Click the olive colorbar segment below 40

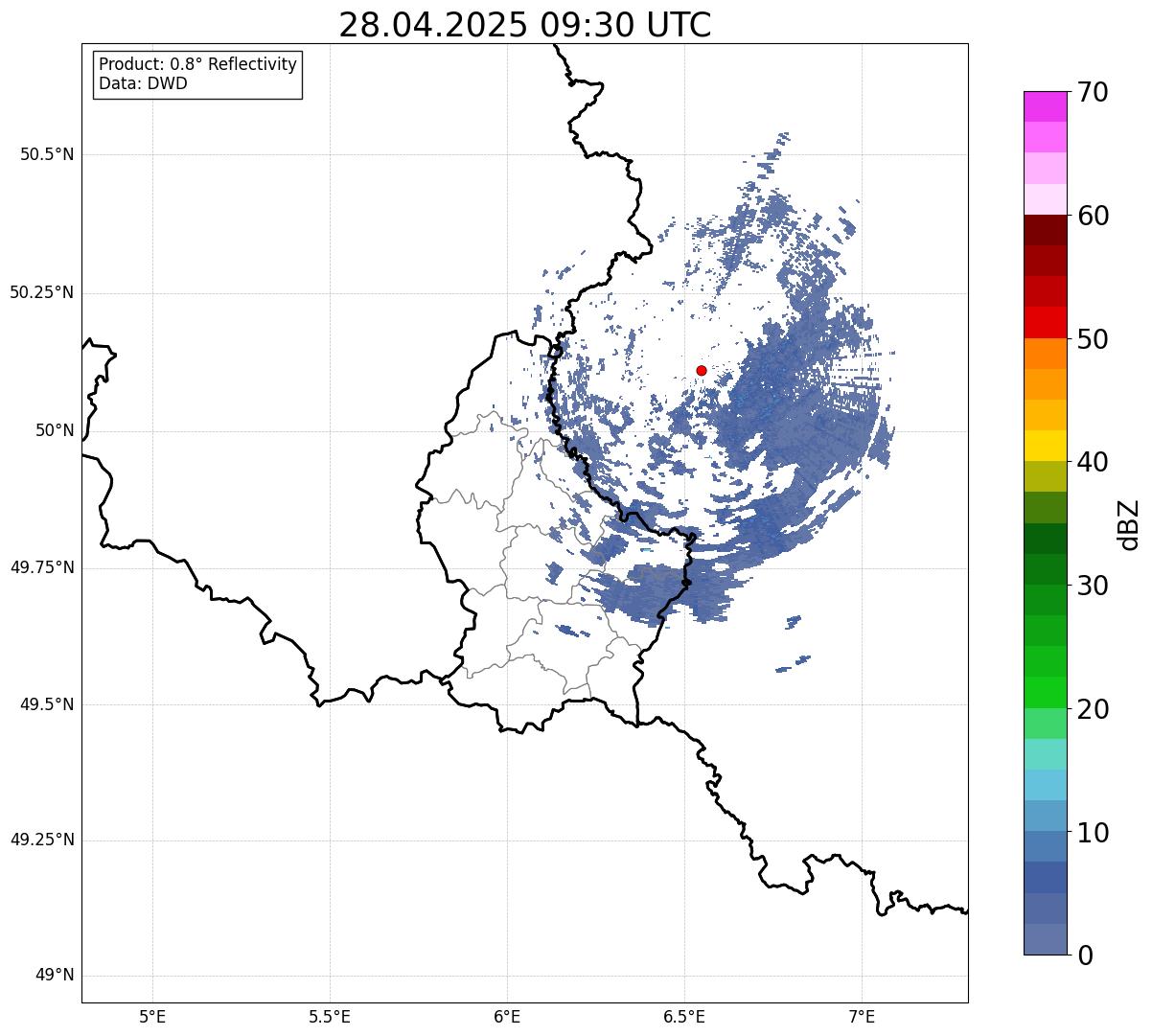[x=1045, y=476]
